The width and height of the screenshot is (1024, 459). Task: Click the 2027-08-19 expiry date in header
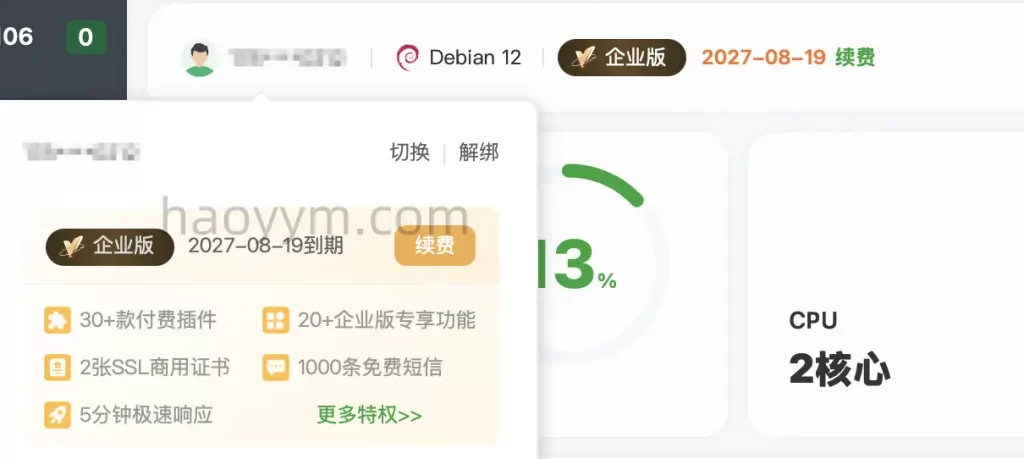pyautogui.click(x=764, y=57)
